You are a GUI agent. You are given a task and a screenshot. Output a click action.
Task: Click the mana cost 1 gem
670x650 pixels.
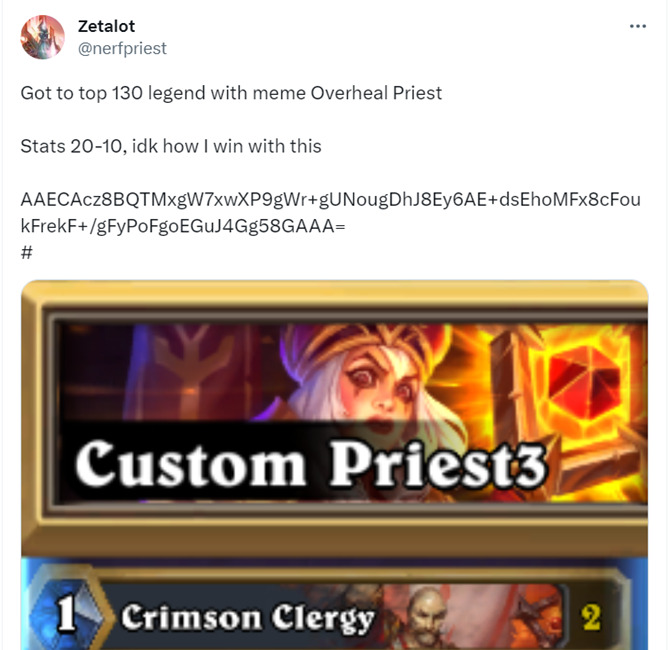pos(68,614)
